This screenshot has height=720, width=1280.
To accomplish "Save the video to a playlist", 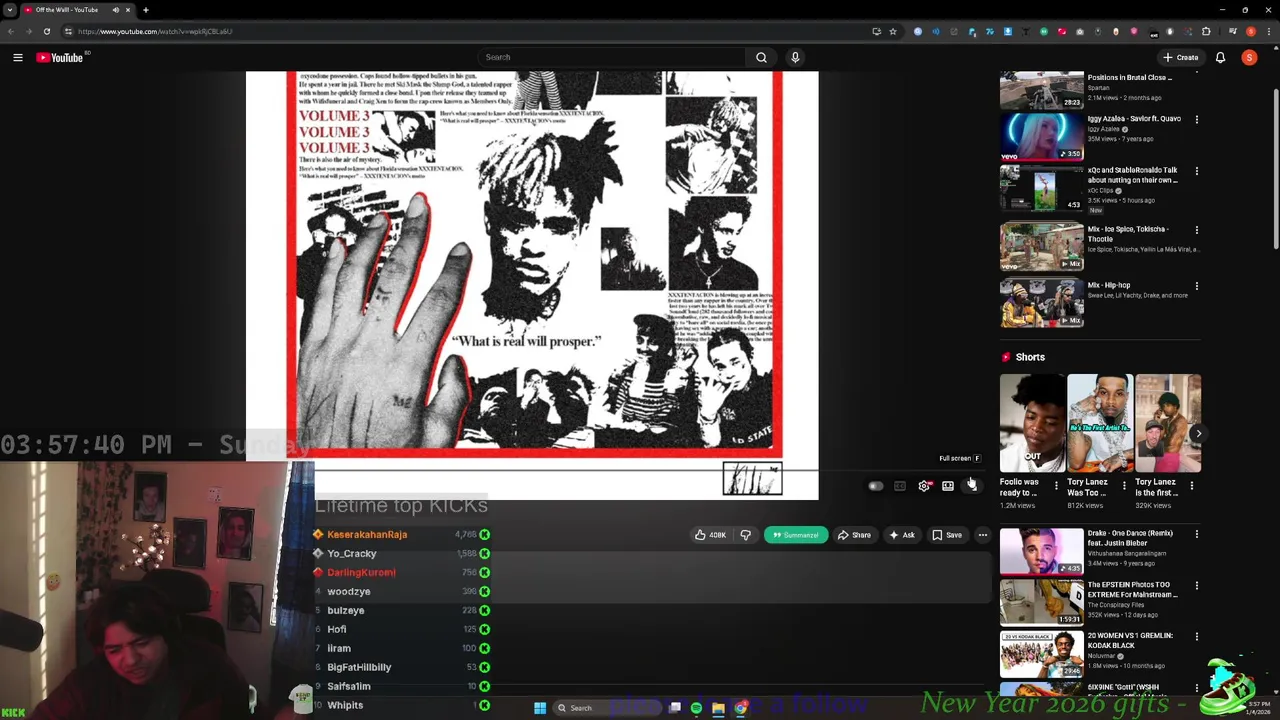I will [947, 535].
